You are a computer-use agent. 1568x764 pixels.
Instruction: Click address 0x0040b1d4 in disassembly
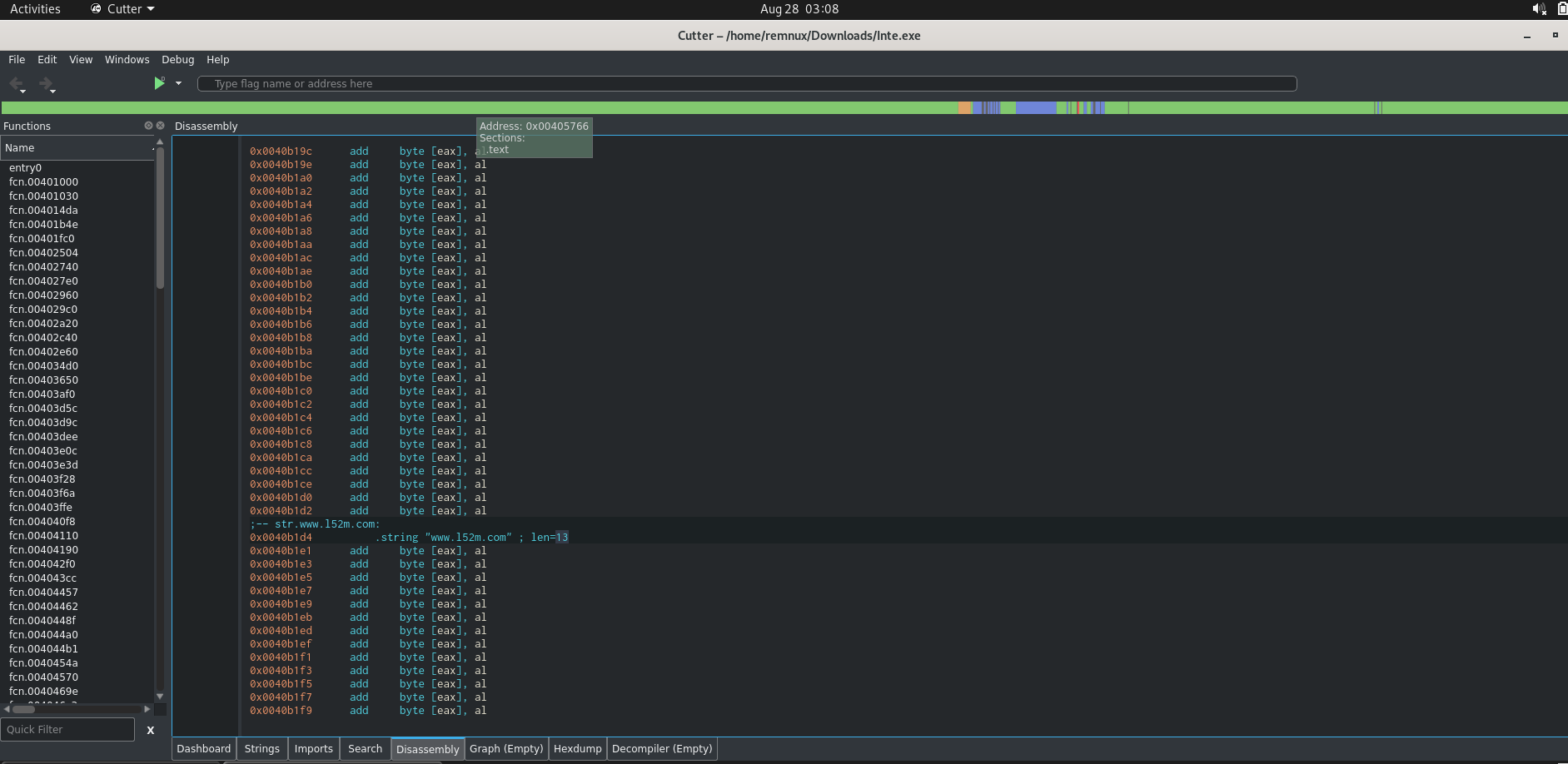[281, 538]
